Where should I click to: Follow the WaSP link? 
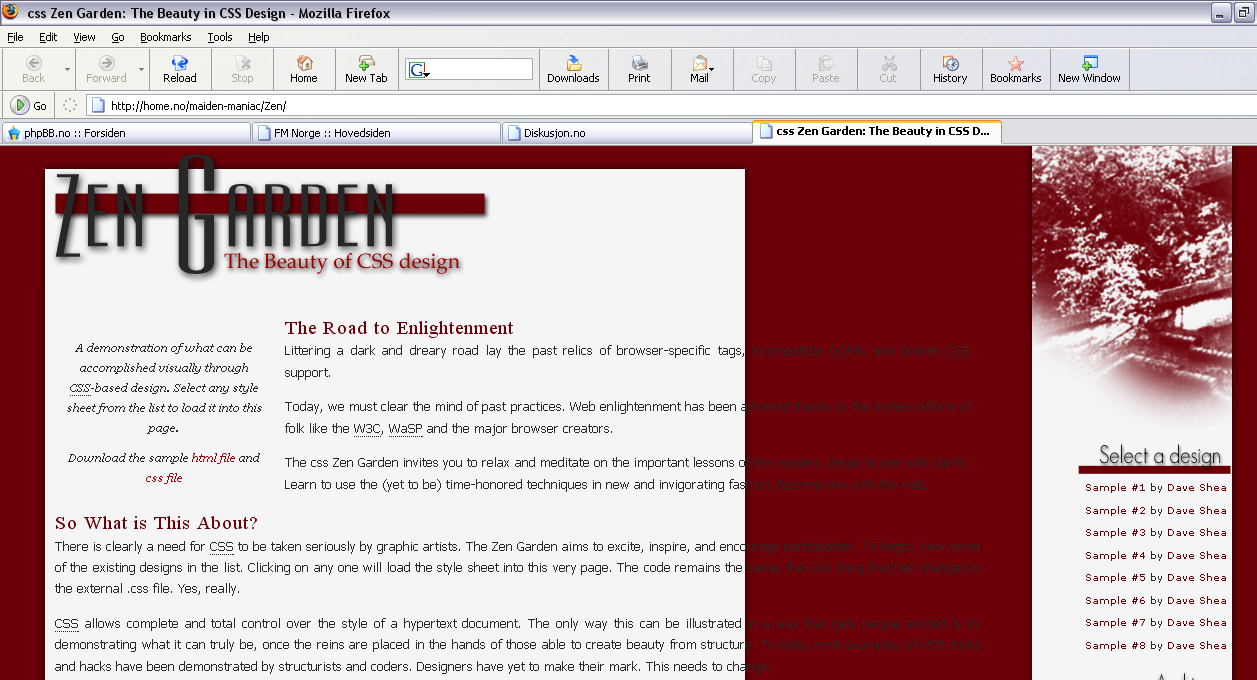(405, 429)
